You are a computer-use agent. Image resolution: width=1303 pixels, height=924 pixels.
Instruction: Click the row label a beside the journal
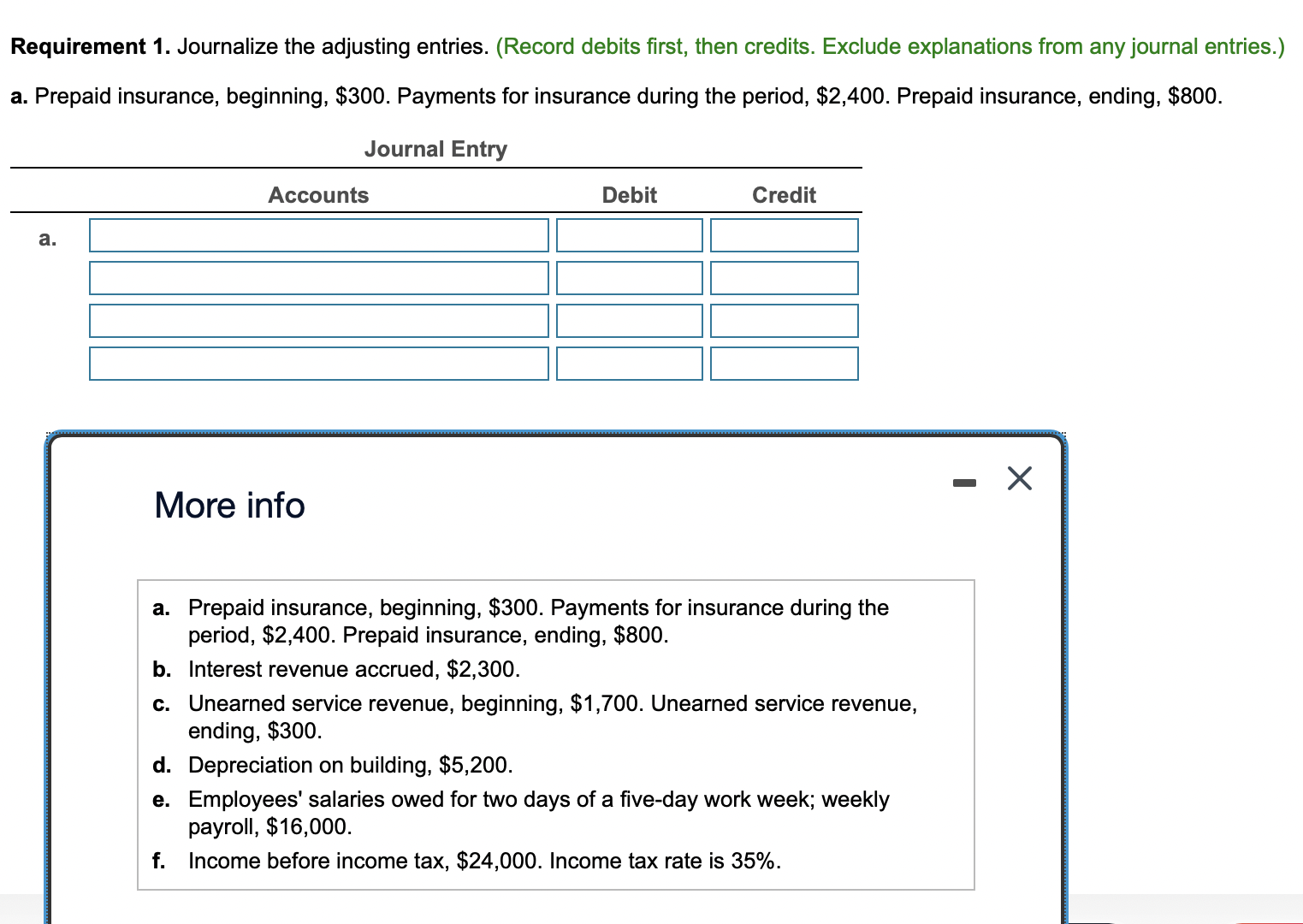point(47,238)
